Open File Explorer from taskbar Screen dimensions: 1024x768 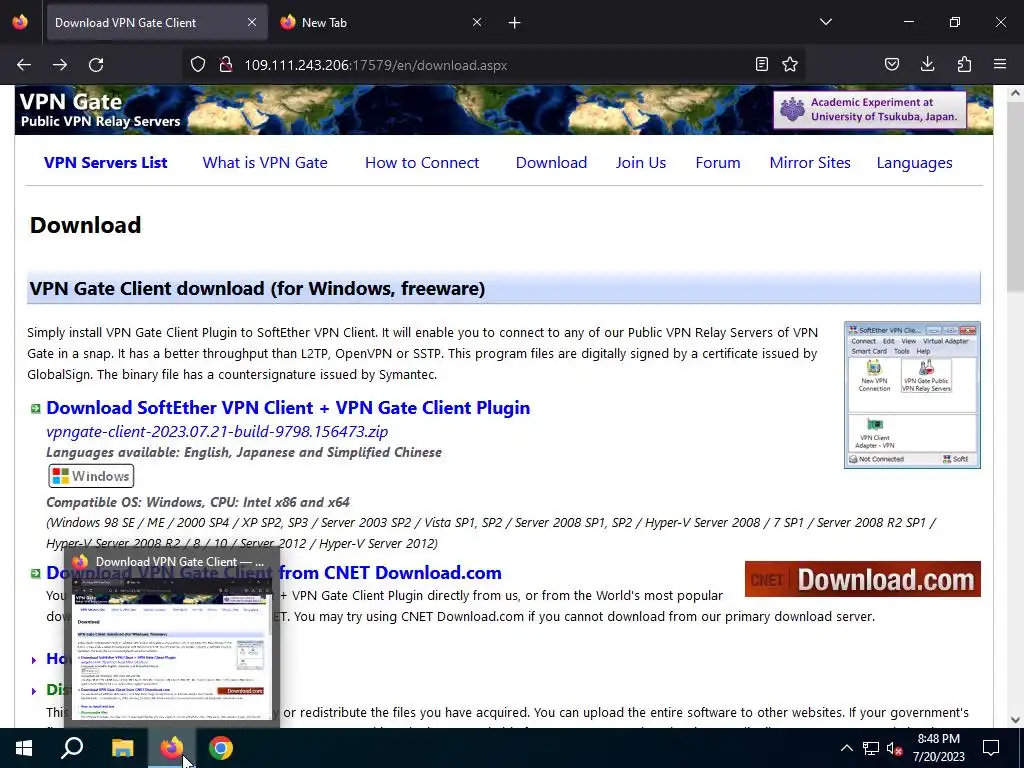coord(122,748)
